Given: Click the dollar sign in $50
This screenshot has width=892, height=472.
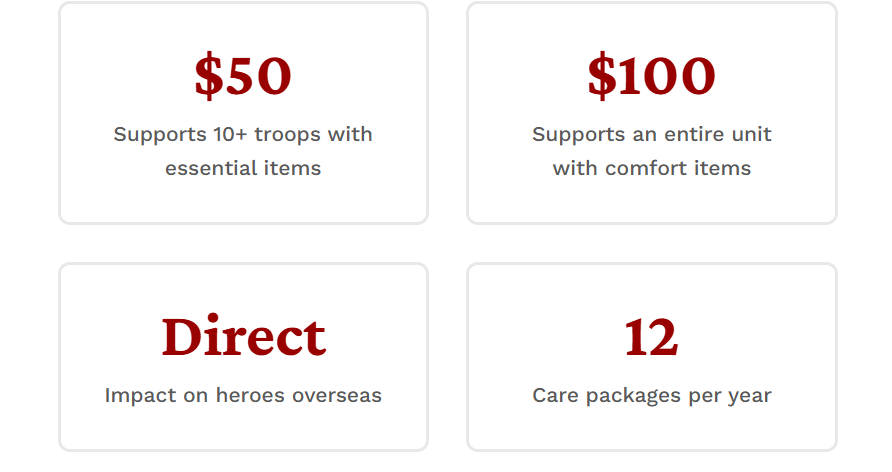Looking at the screenshot, I should pos(208,77).
